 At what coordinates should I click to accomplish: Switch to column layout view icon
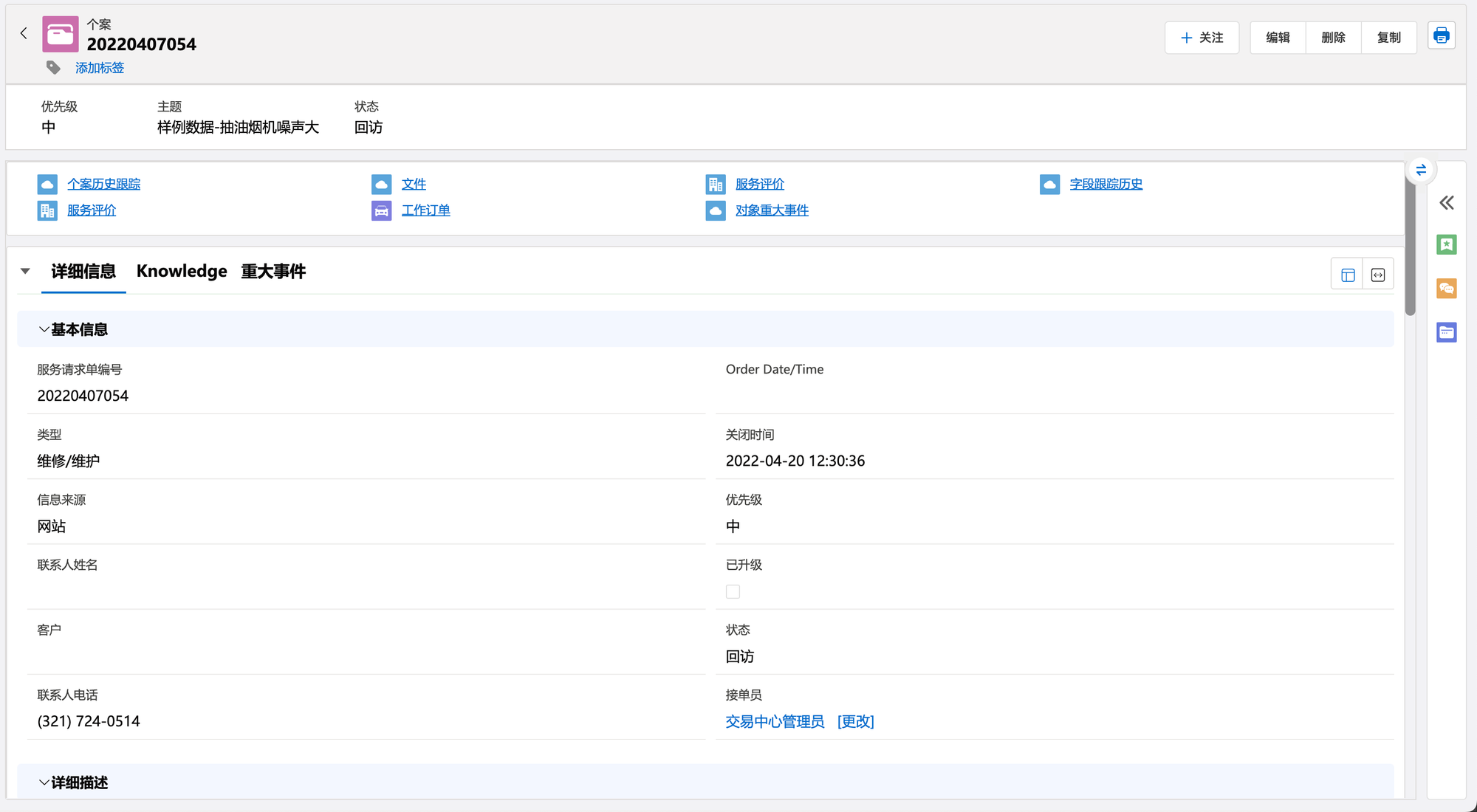(x=1348, y=275)
